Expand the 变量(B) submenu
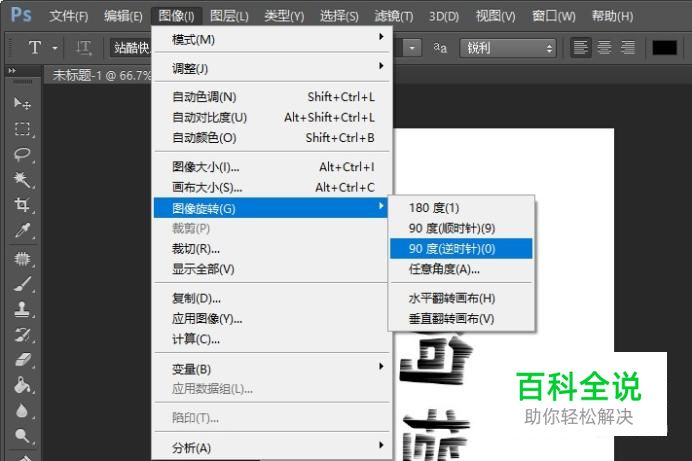692x461 pixels. point(272,369)
